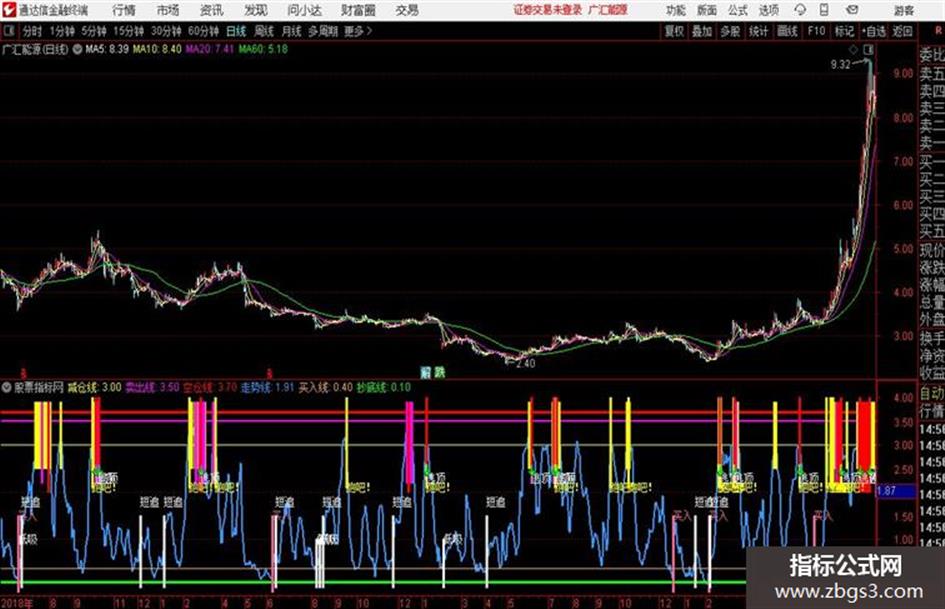945x609 pixels.
Task: Click the 抄底线: 0.10 label
Action: coord(383,388)
